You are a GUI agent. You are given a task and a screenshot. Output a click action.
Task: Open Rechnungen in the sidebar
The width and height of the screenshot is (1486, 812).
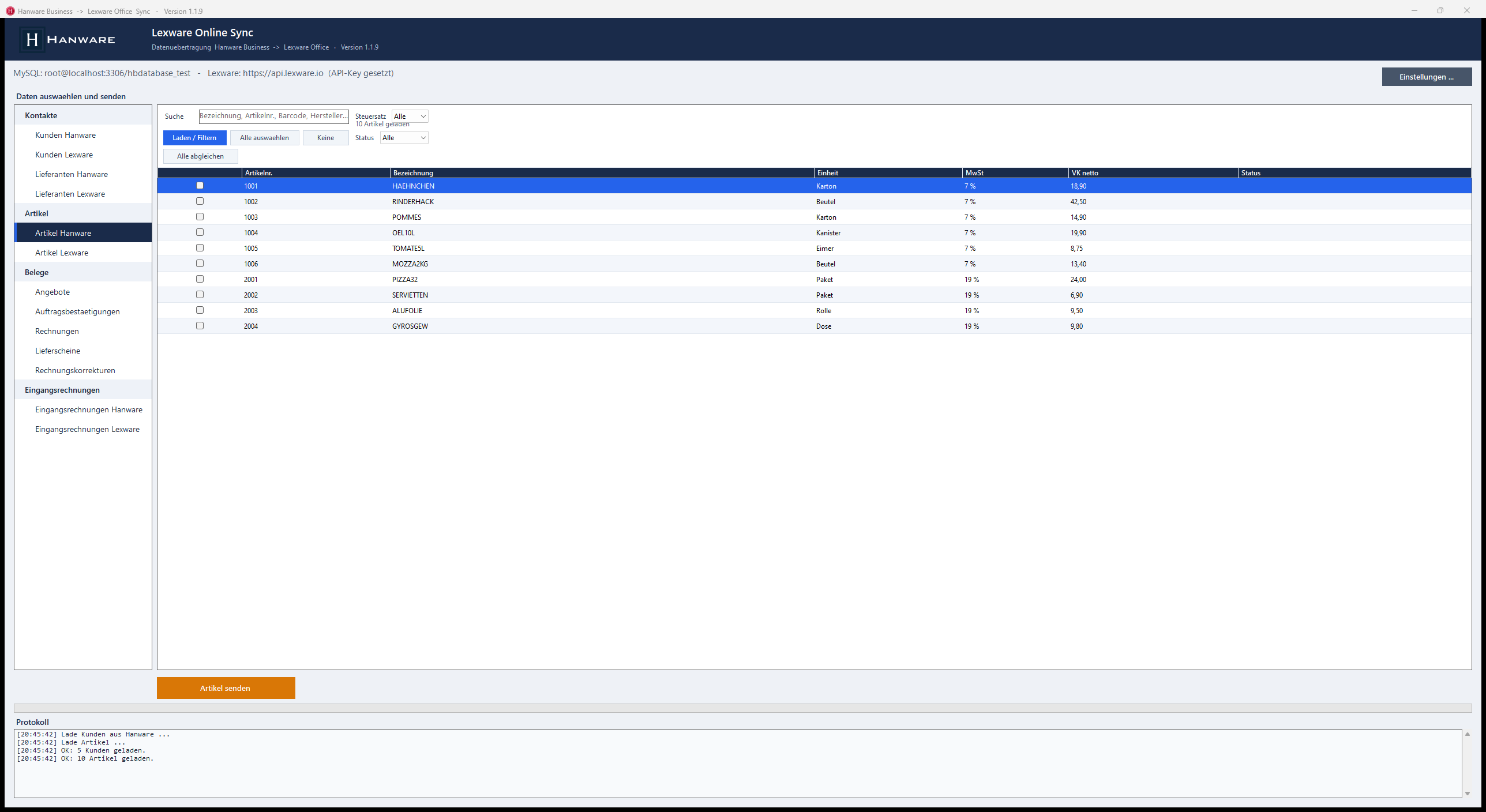[x=83, y=331]
